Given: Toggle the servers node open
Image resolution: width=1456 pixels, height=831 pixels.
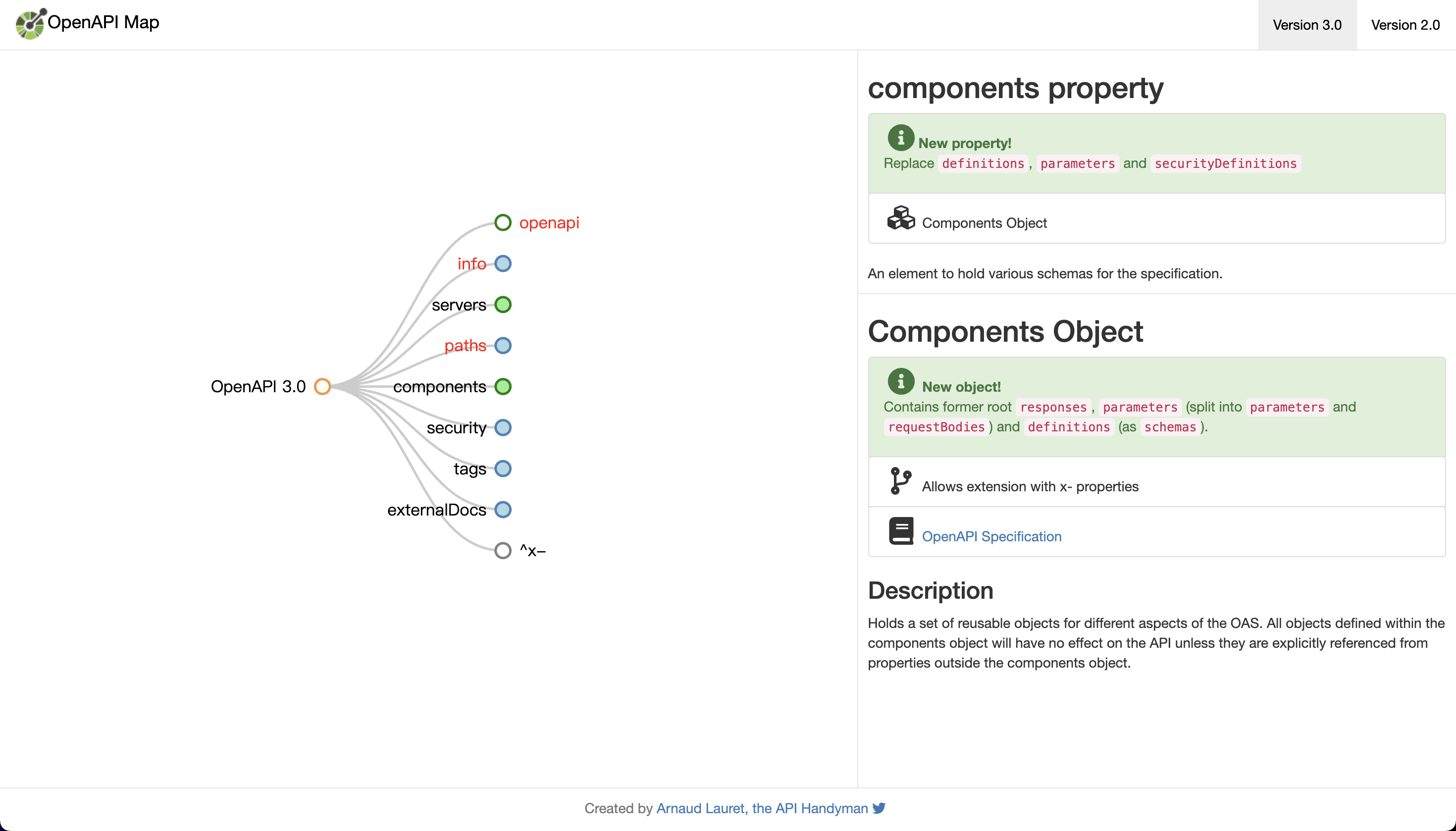Looking at the screenshot, I should (503, 304).
